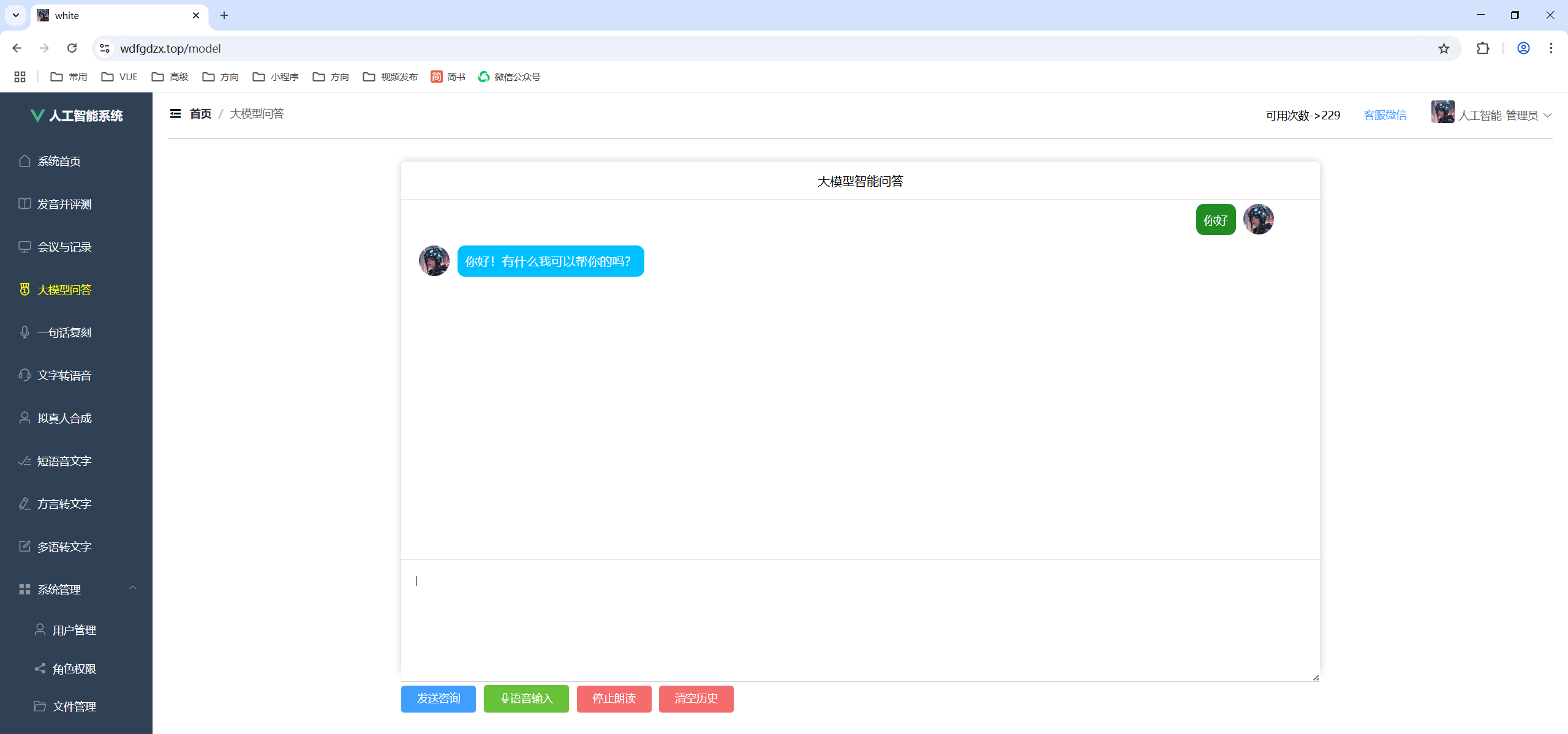Screen dimensions: 1568x734
Task: Click the 文字转语音 headset icon
Action: (x=24, y=375)
